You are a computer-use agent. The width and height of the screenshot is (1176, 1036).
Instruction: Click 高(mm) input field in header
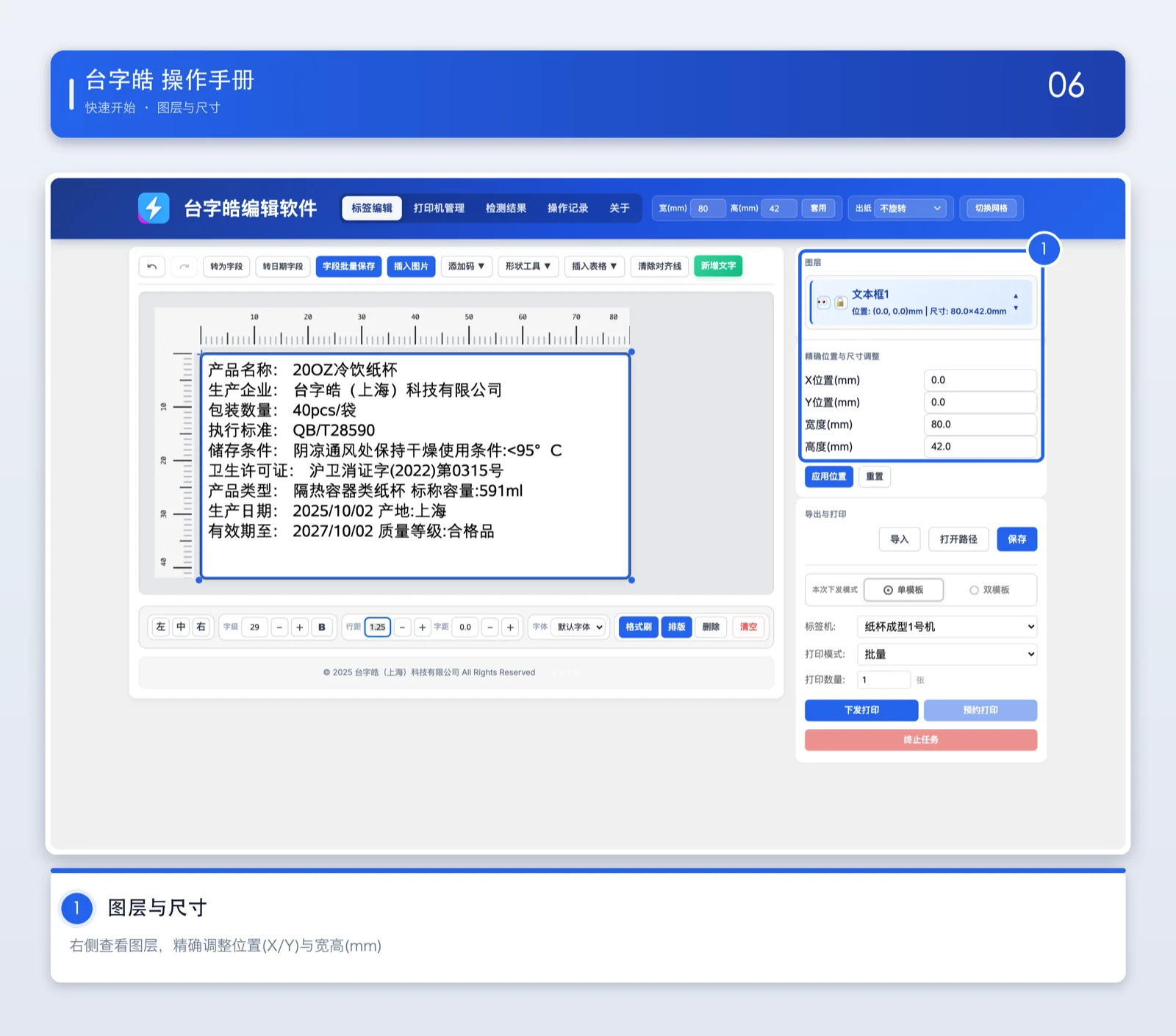click(x=779, y=208)
